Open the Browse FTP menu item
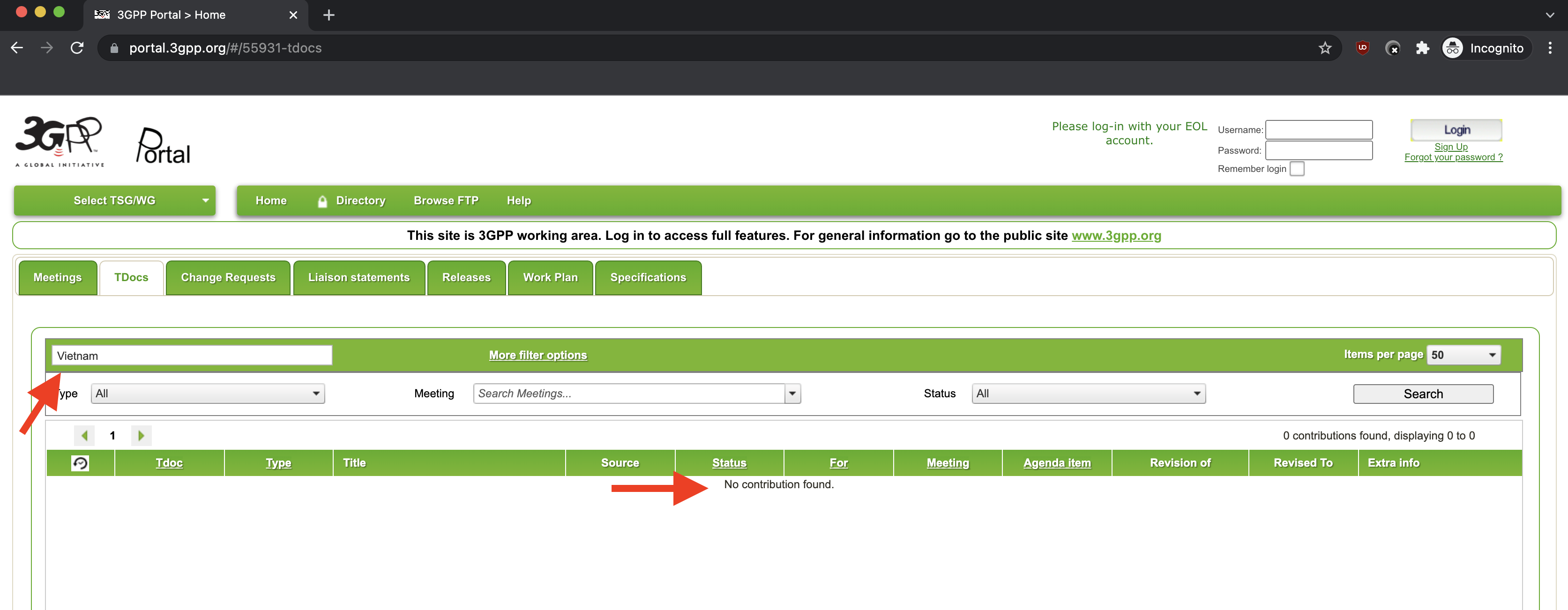The width and height of the screenshot is (1568, 610). coord(446,201)
